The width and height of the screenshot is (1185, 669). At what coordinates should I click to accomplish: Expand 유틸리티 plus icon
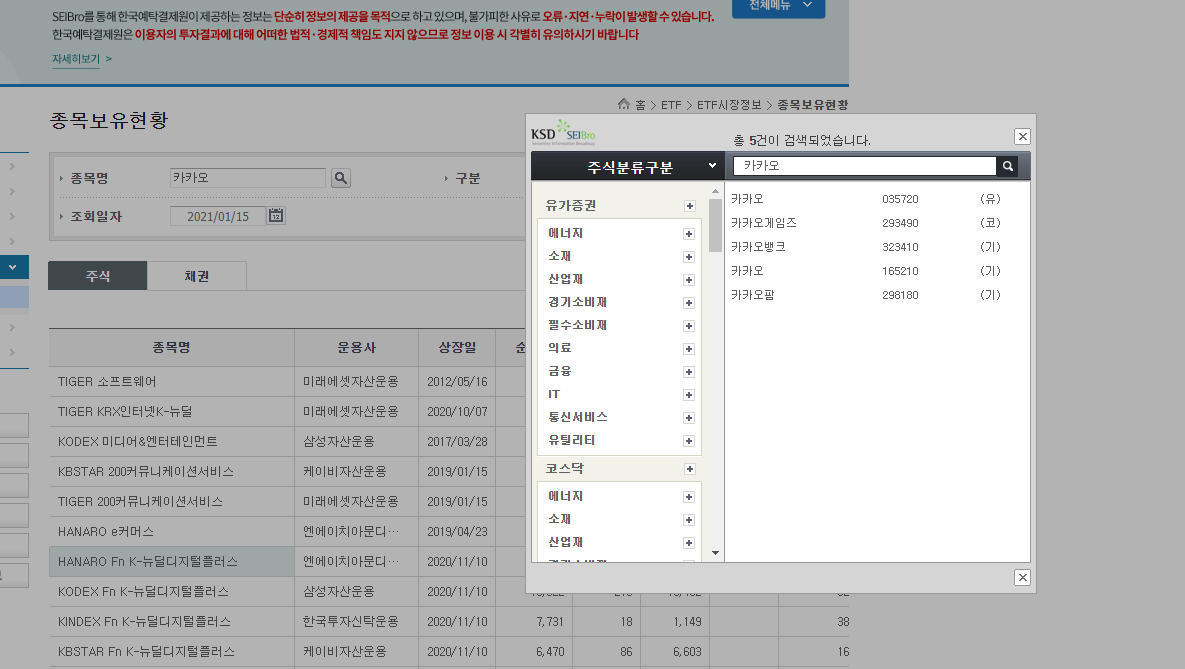(688, 441)
